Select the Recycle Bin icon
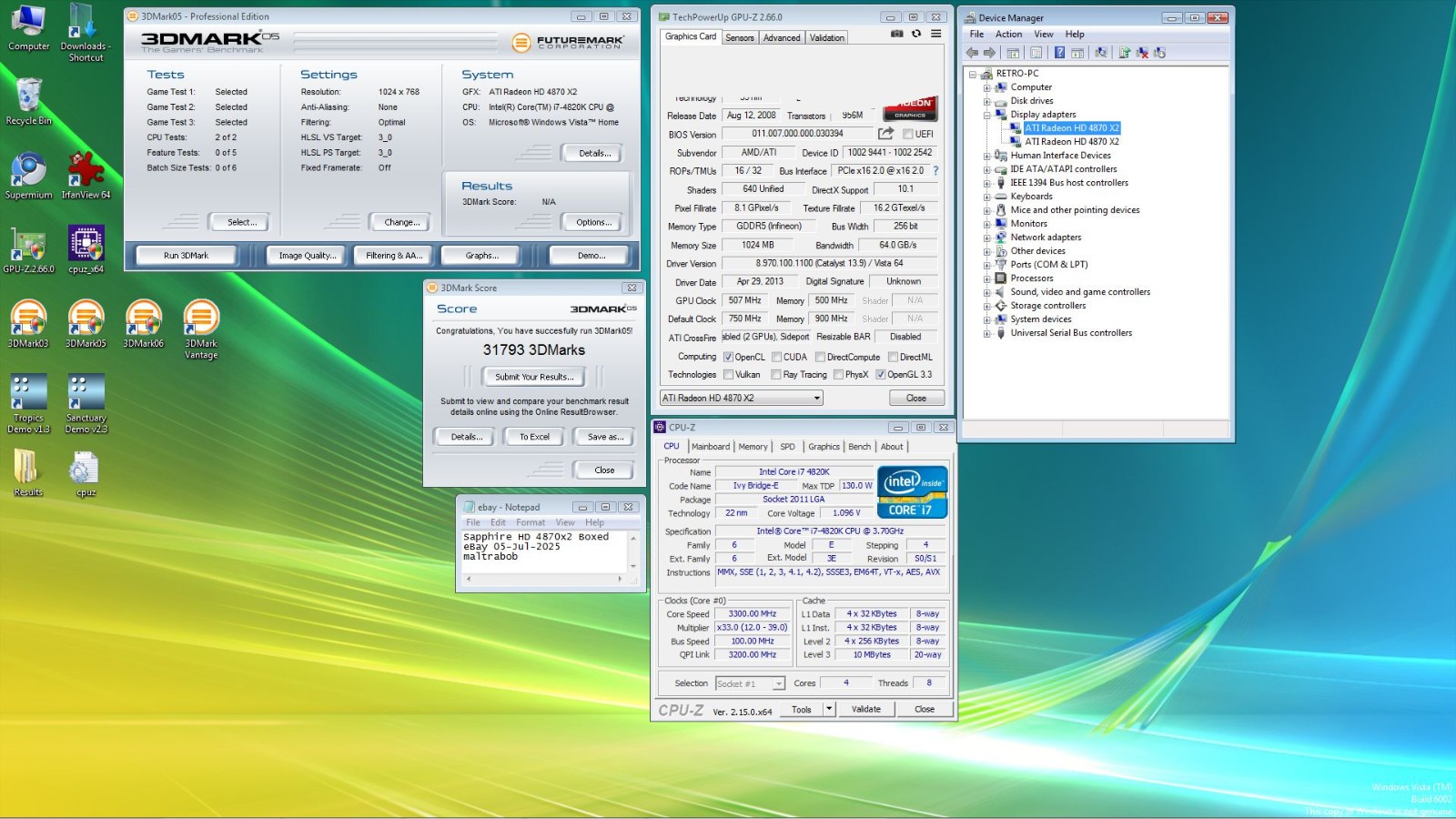The width and height of the screenshot is (1456, 819). (29, 101)
